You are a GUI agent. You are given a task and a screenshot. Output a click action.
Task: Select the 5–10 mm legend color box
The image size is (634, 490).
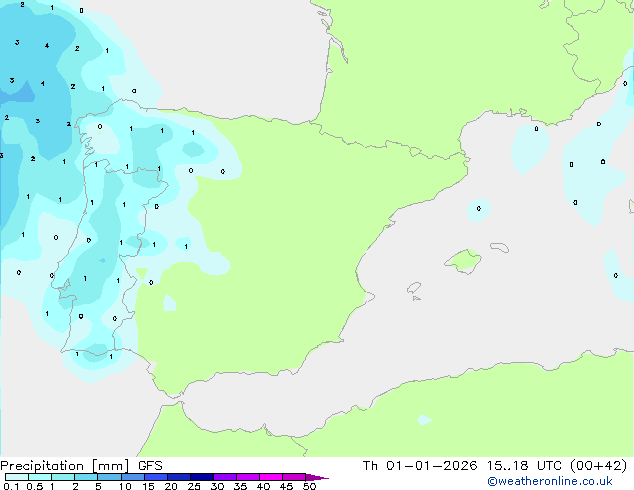coord(109,477)
